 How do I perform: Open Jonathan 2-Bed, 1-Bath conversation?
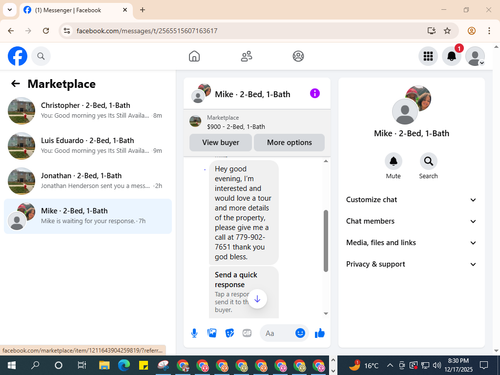tap(88, 181)
